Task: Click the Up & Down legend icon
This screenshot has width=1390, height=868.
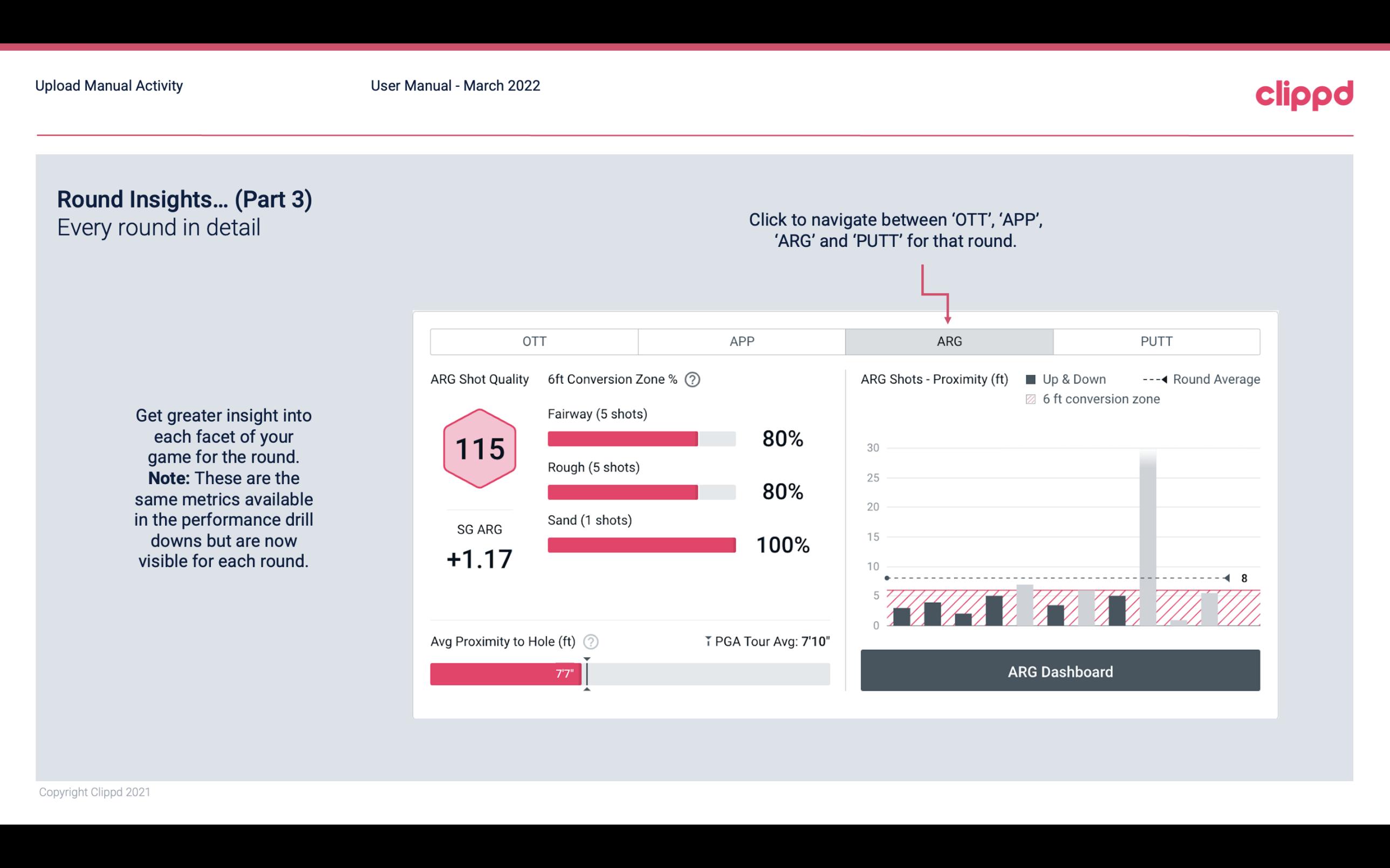Action: [x=1033, y=379]
